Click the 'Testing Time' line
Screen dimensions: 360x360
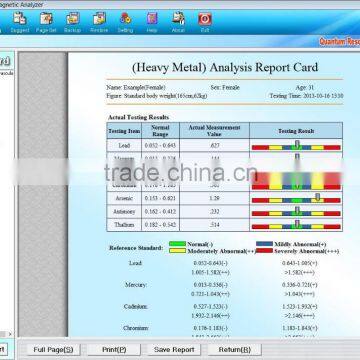point(306,96)
